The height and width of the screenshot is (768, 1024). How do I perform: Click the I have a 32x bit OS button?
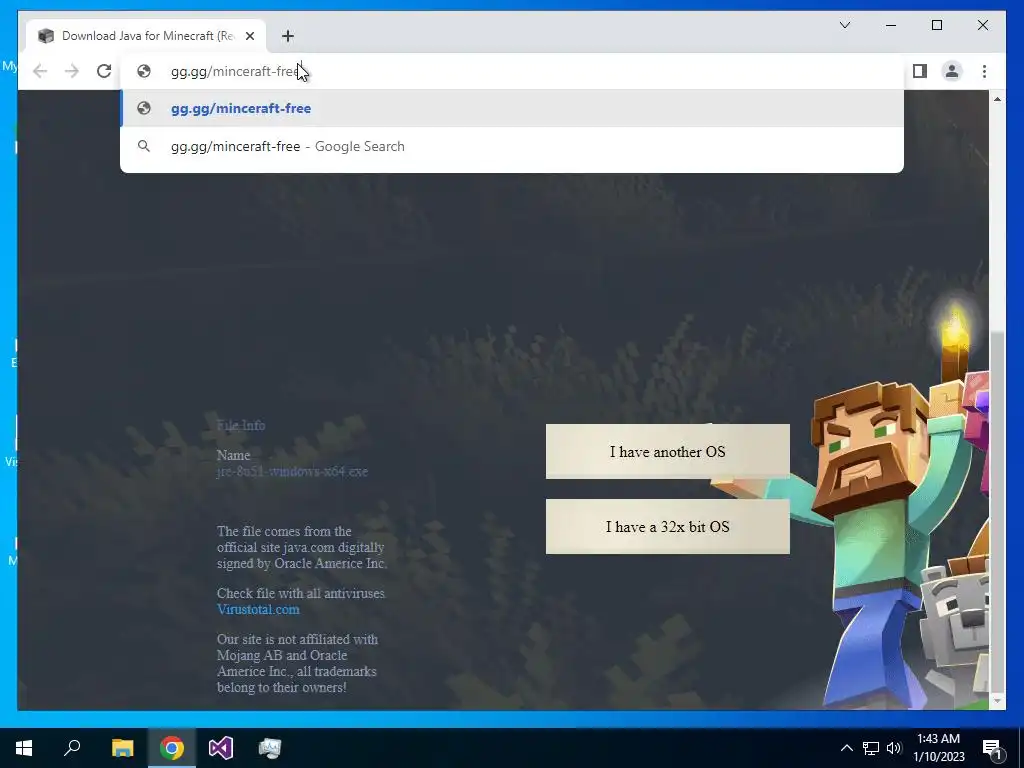pyautogui.click(x=667, y=526)
